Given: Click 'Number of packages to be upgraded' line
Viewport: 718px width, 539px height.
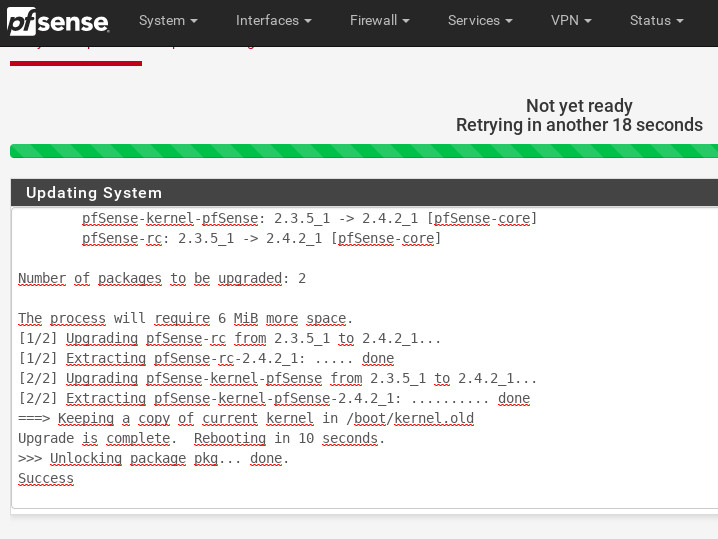Looking at the screenshot, I should coord(162,279).
